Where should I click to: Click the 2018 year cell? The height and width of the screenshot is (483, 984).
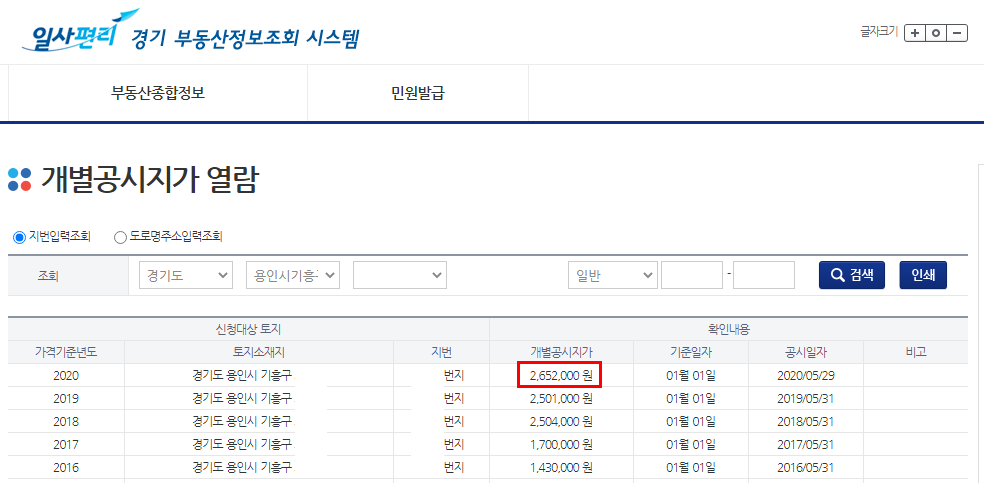click(x=66, y=421)
